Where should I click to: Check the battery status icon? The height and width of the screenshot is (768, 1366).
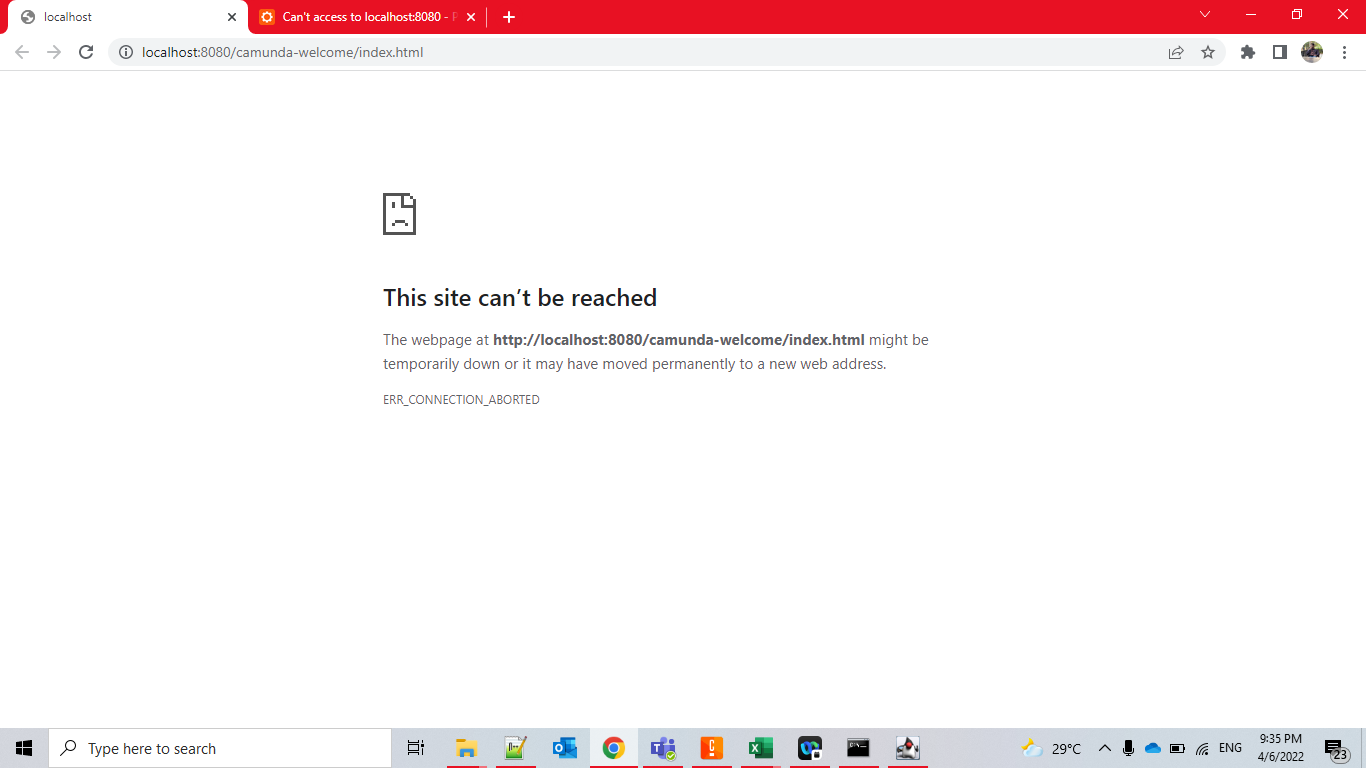tap(1177, 748)
